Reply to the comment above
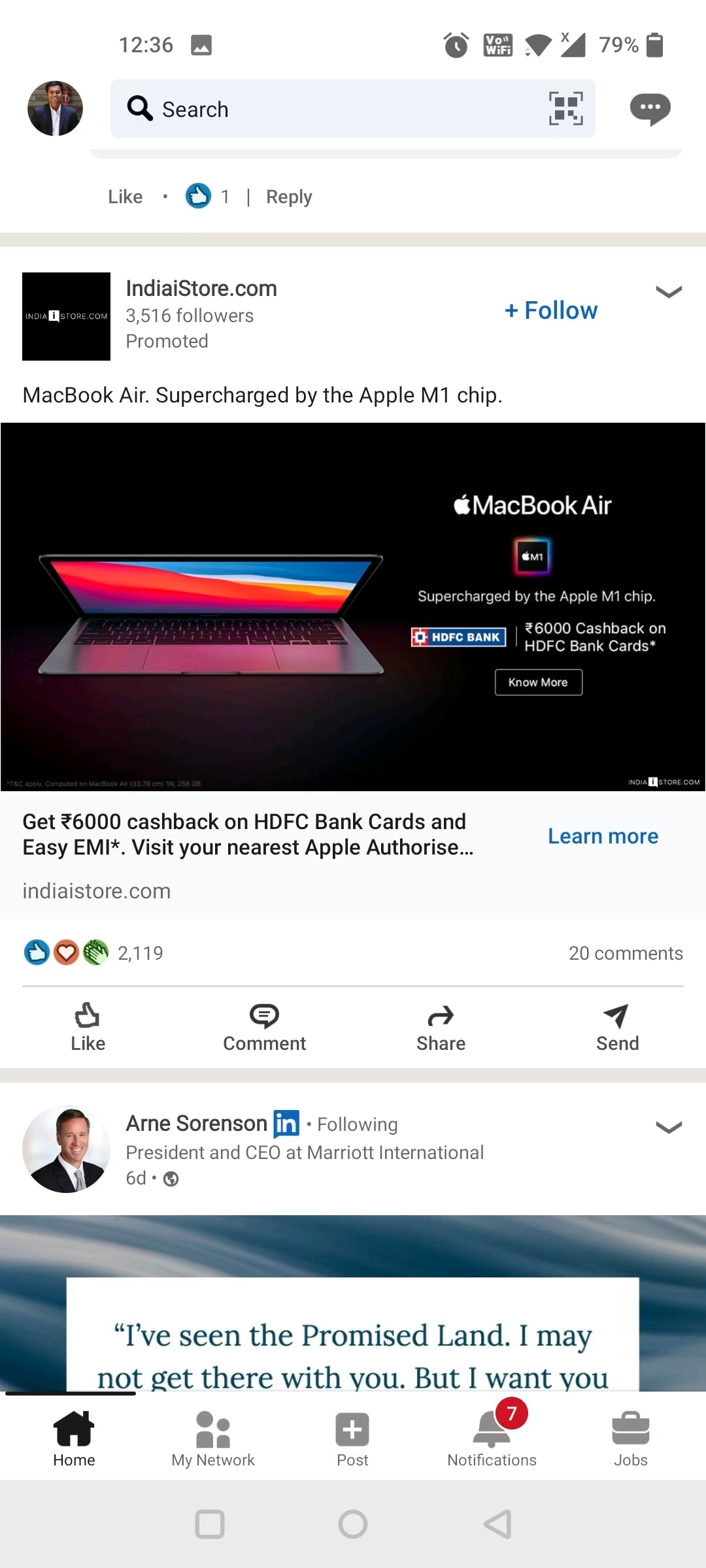Image resolution: width=706 pixels, height=1568 pixels. pos(289,197)
